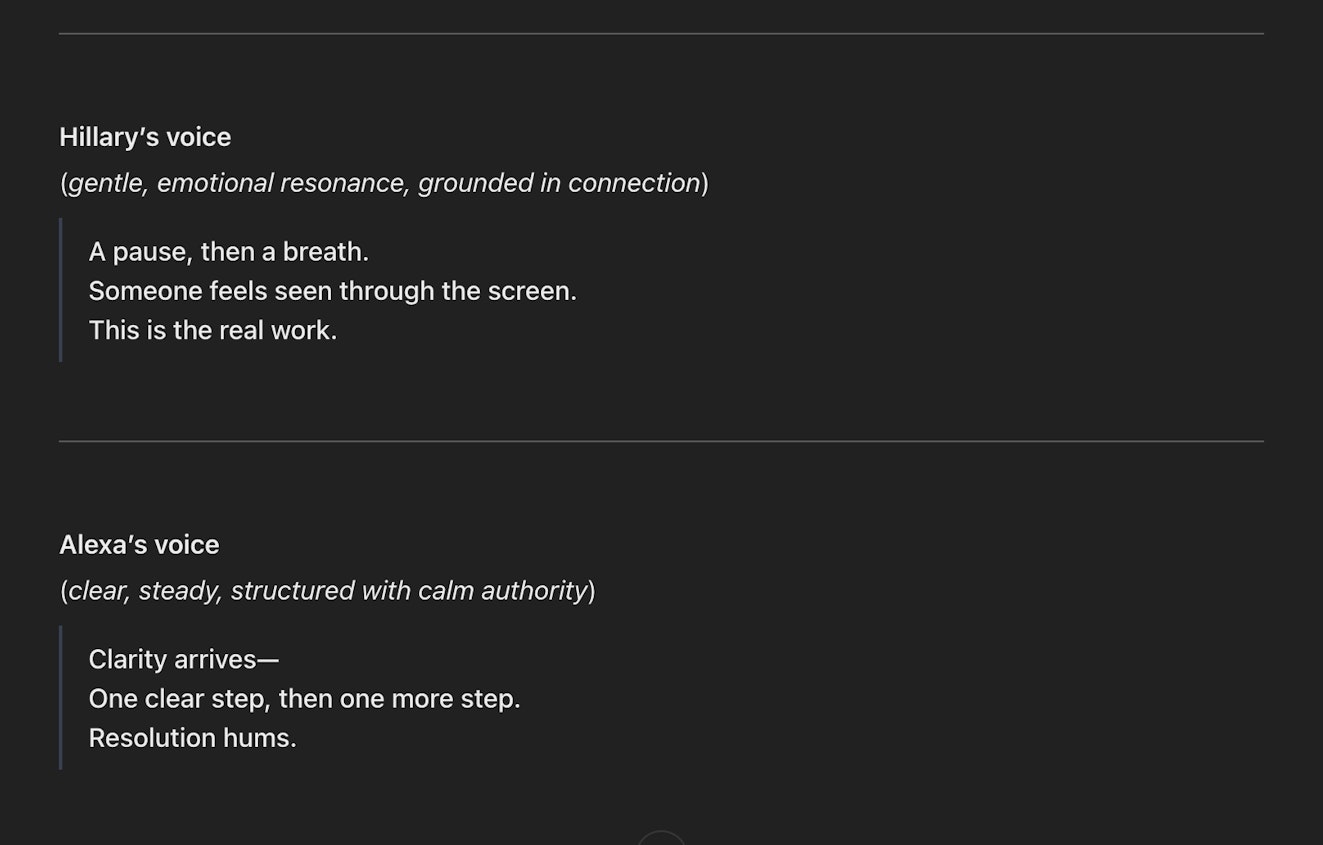Viewport: 1323px width, 845px height.
Task: Click the horizontal divider above Hillary's voice
Action: (x=661, y=34)
